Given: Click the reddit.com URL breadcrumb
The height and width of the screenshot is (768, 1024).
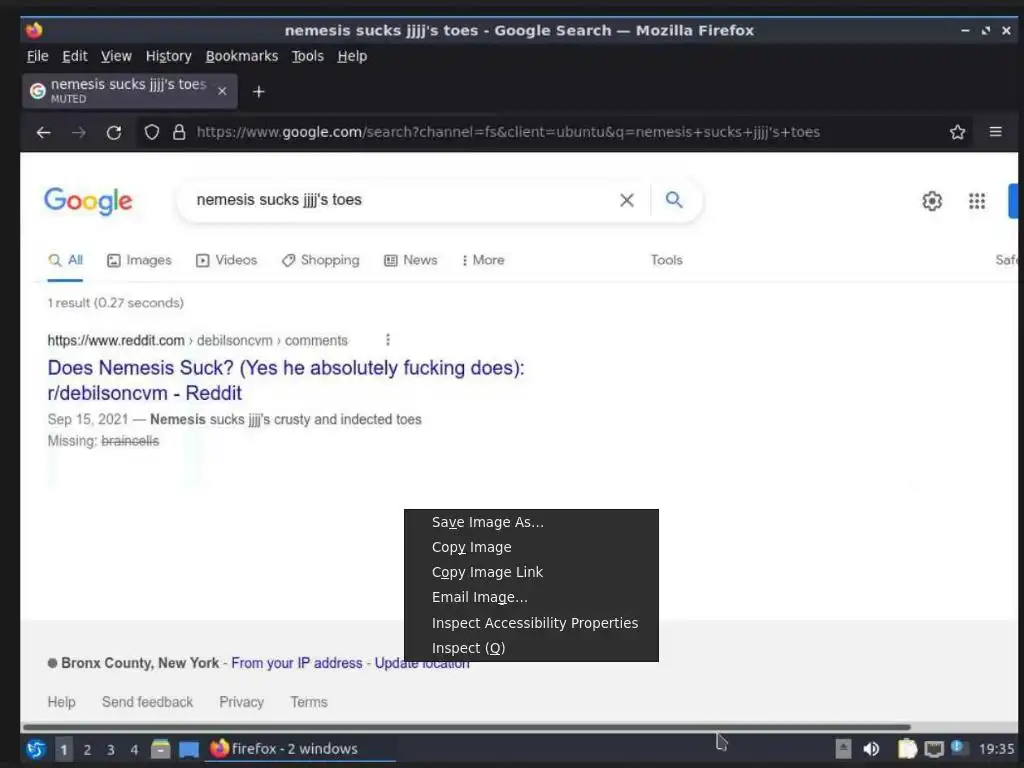Looking at the screenshot, I should point(197,340).
